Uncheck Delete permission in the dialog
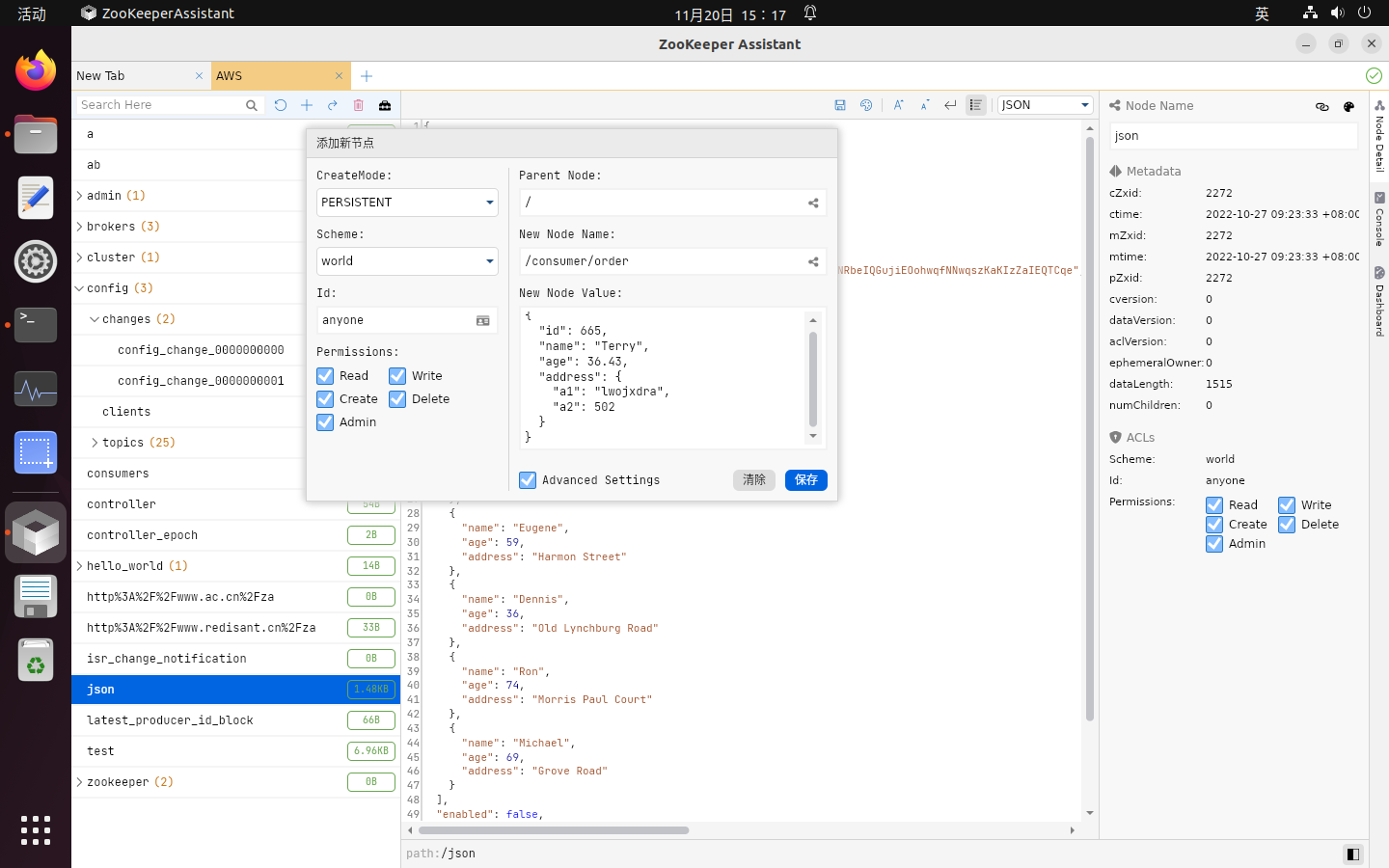 point(397,399)
